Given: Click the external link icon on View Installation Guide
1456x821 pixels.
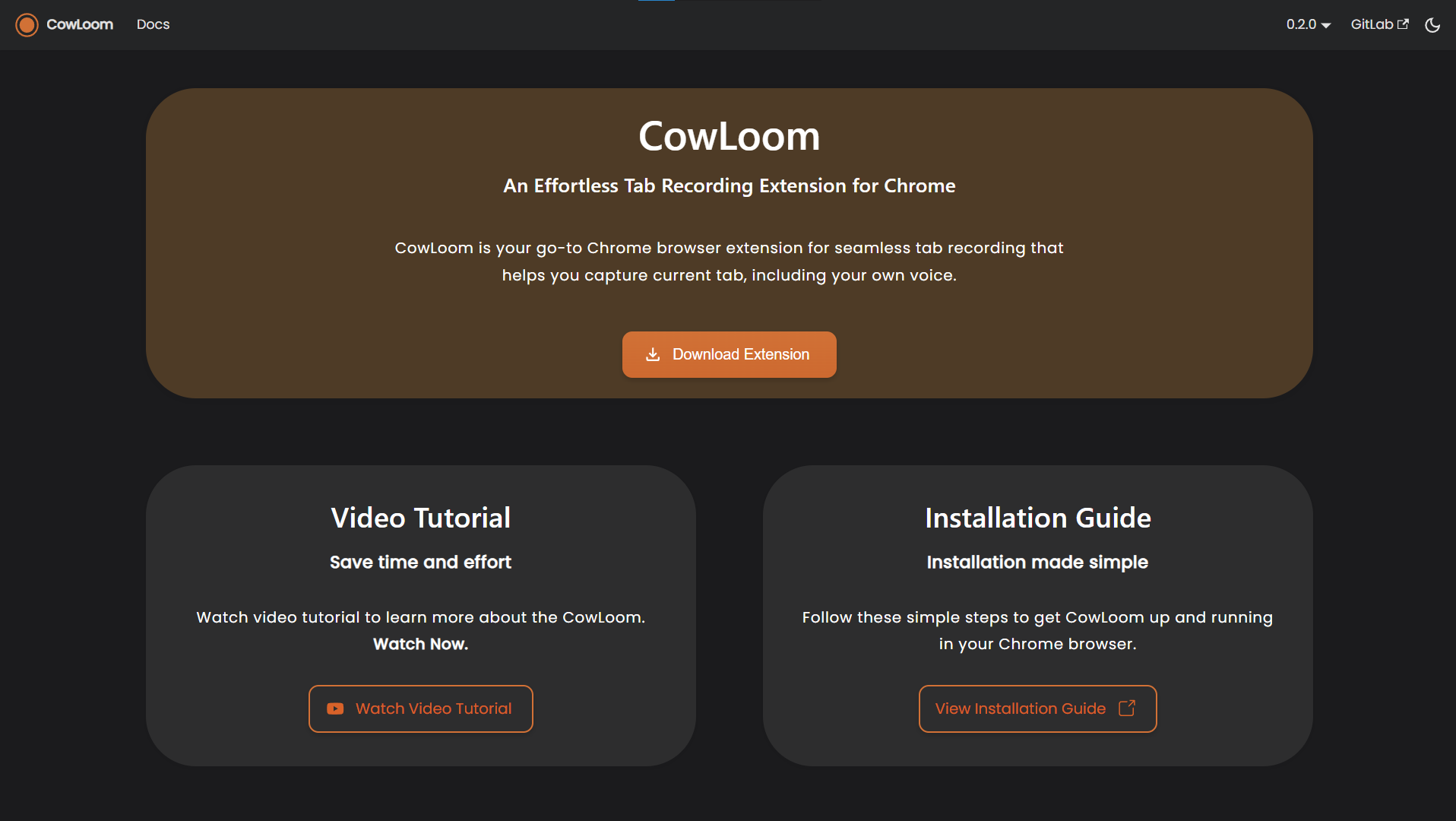Looking at the screenshot, I should point(1125,708).
